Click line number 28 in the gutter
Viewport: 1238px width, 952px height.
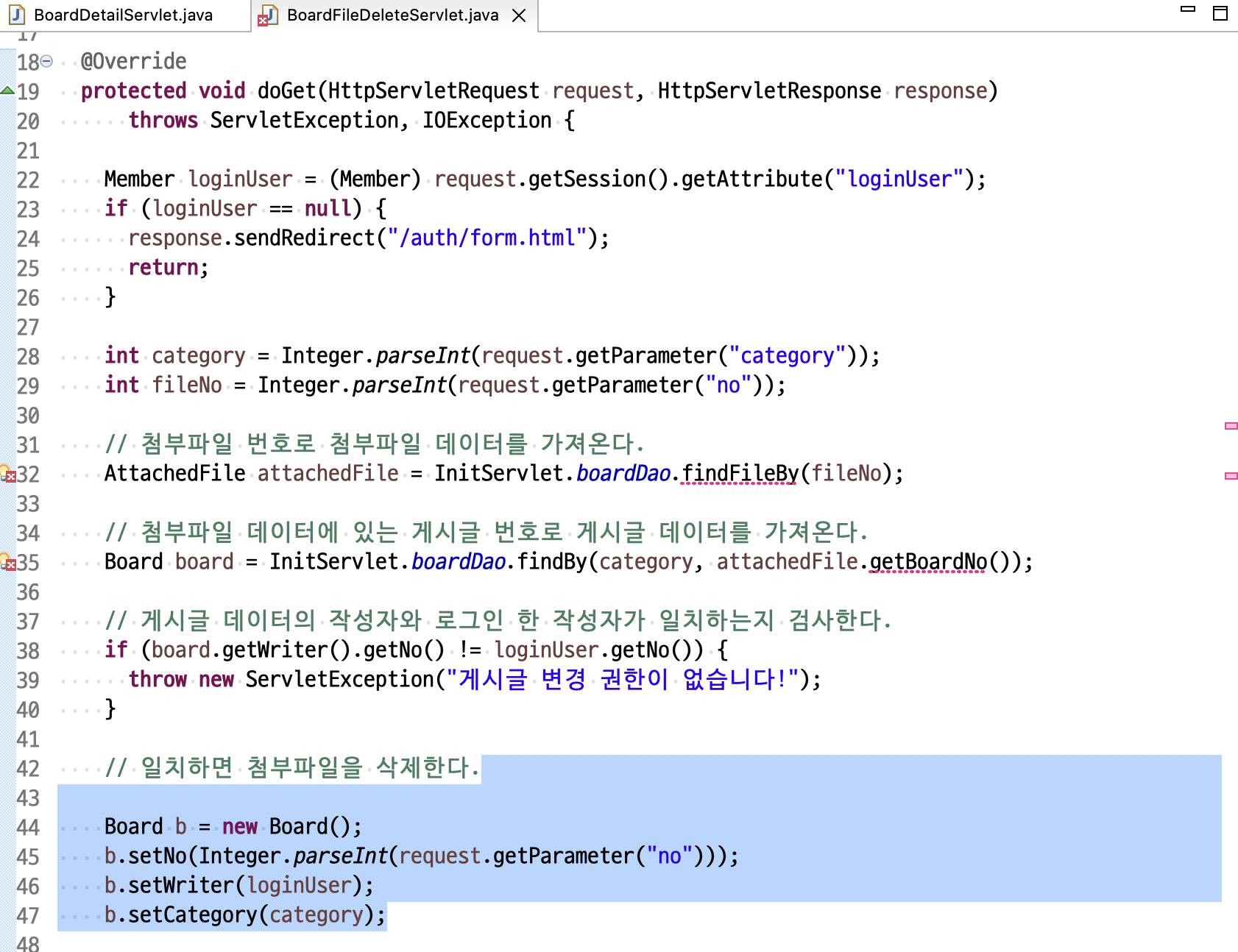(x=28, y=357)
